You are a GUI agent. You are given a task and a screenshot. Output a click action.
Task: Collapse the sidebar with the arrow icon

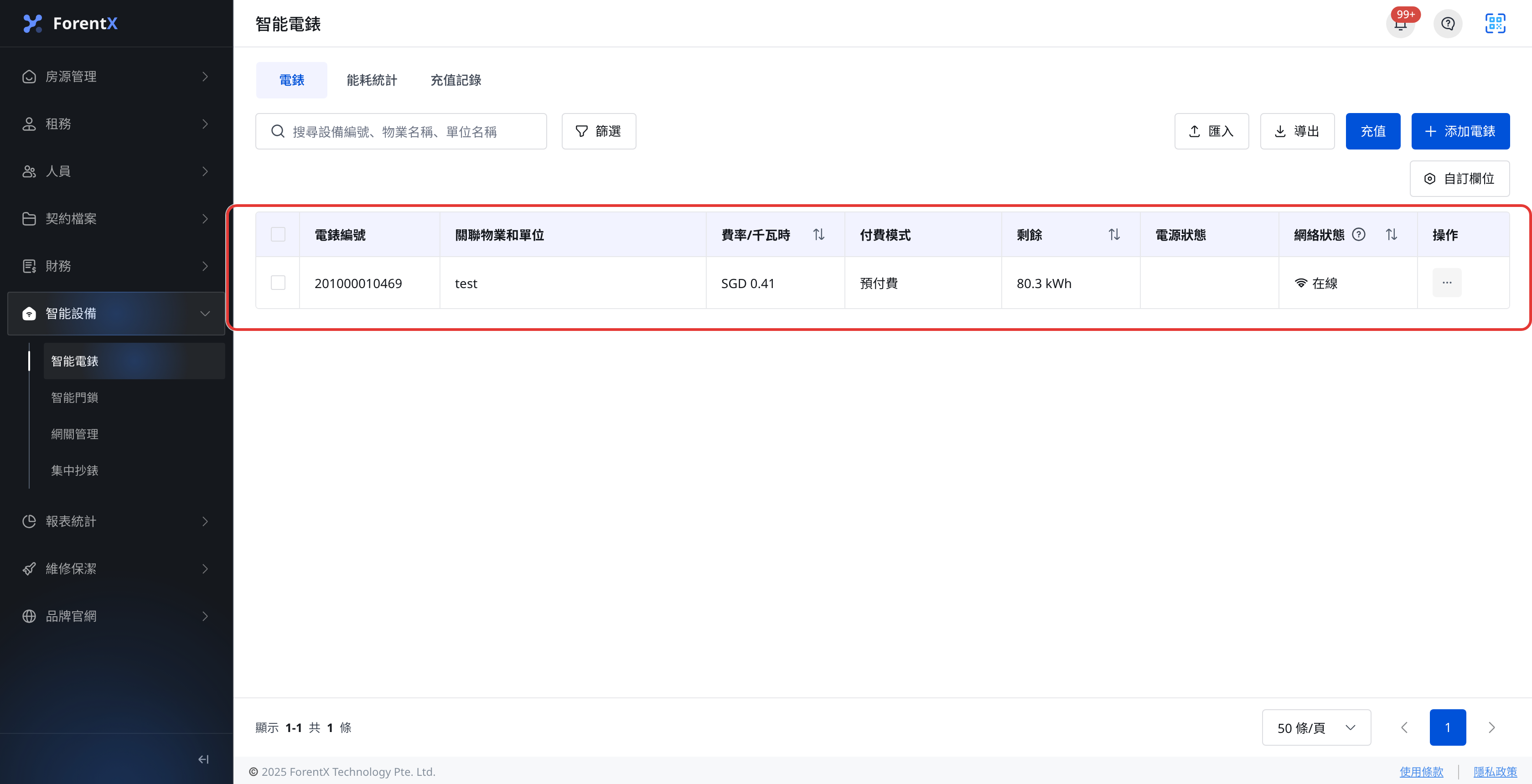(x=203, y=759)
